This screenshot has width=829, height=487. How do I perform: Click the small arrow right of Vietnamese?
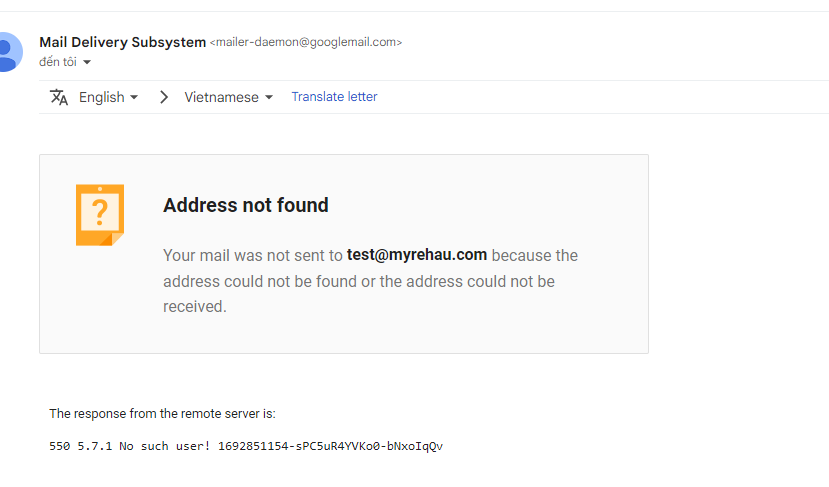pos(269,98)
